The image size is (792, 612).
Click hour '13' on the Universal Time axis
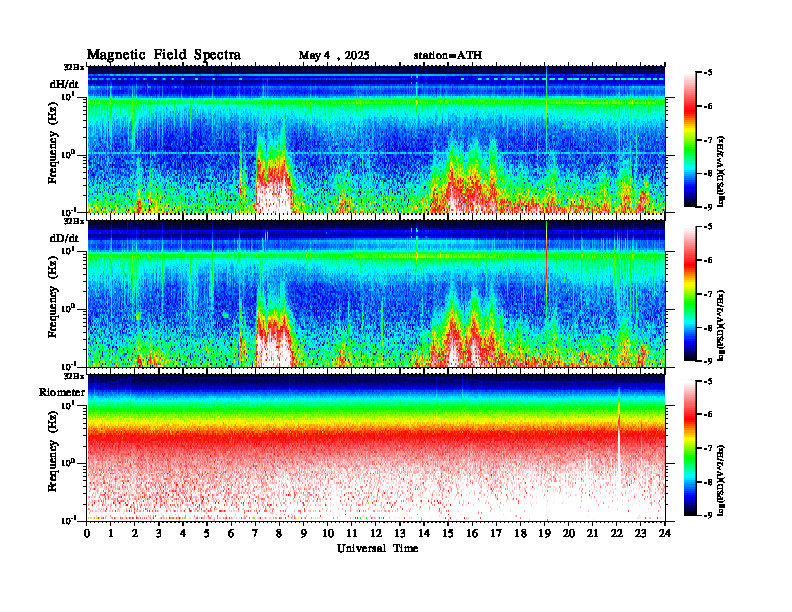pyautogui.click(x=400, y=534)
